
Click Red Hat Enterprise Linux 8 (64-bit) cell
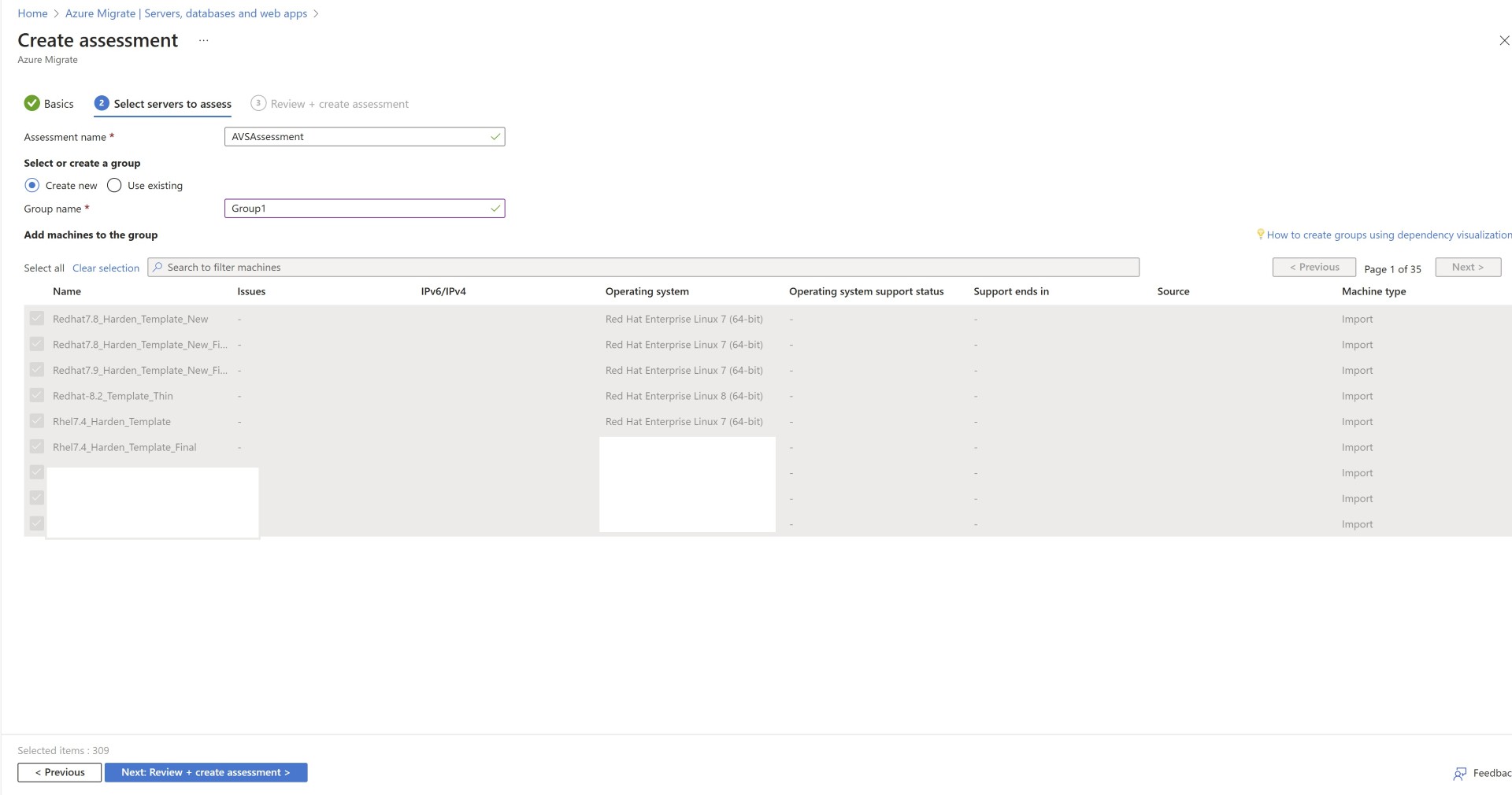click(684, 396)
